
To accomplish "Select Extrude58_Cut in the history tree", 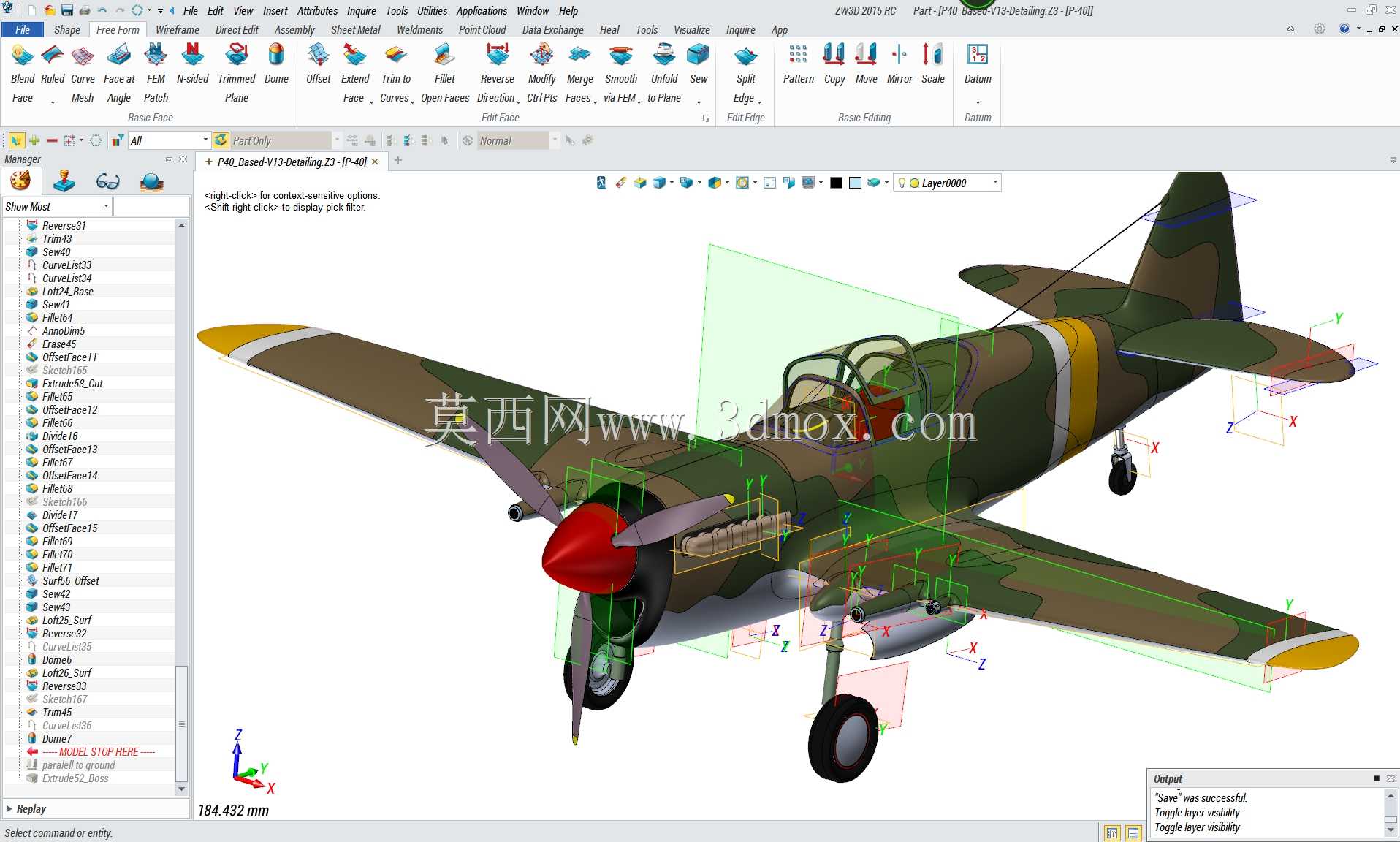I will (72, 383).
